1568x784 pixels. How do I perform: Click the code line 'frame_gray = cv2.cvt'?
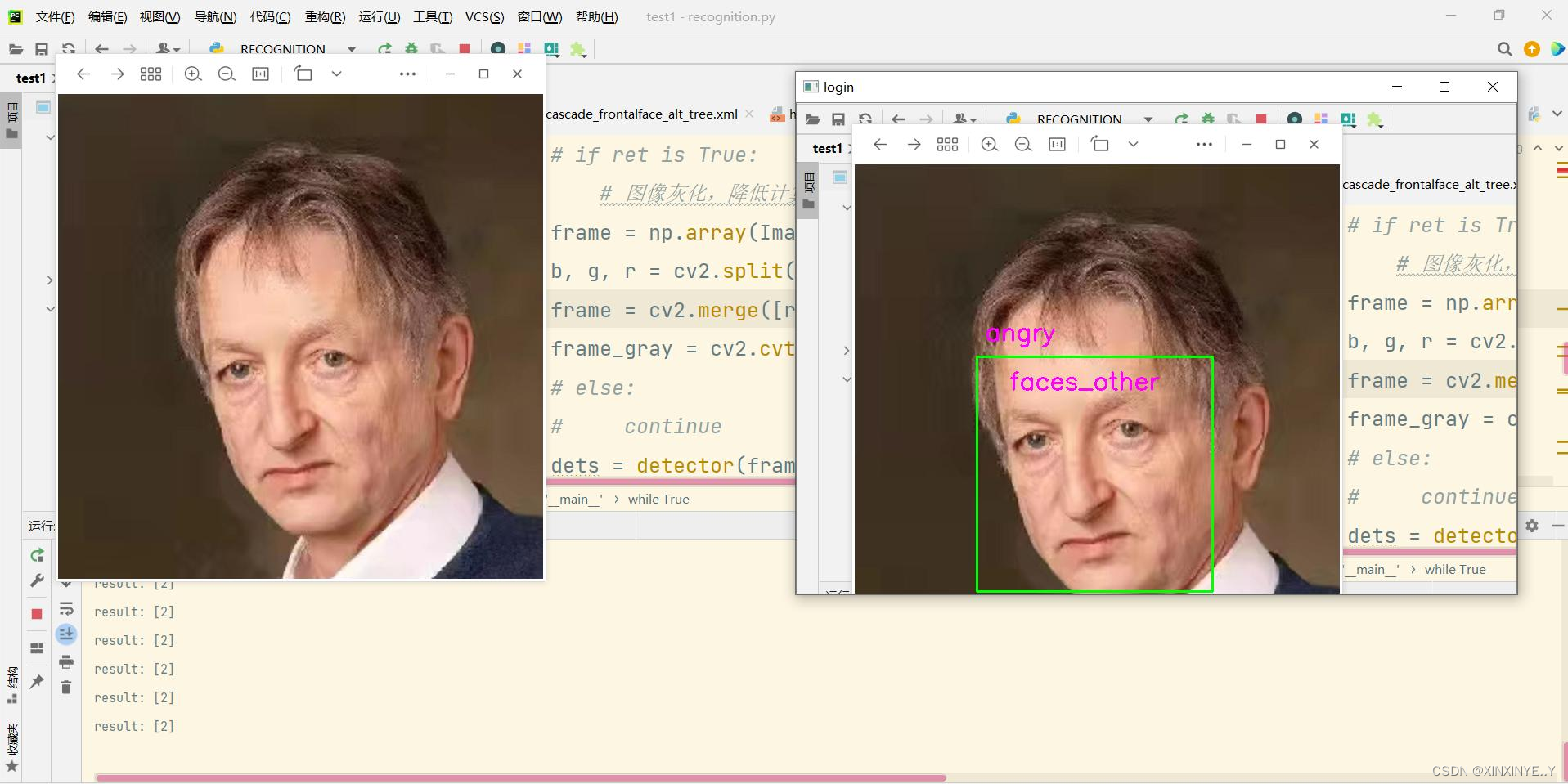tap(672, 349)
